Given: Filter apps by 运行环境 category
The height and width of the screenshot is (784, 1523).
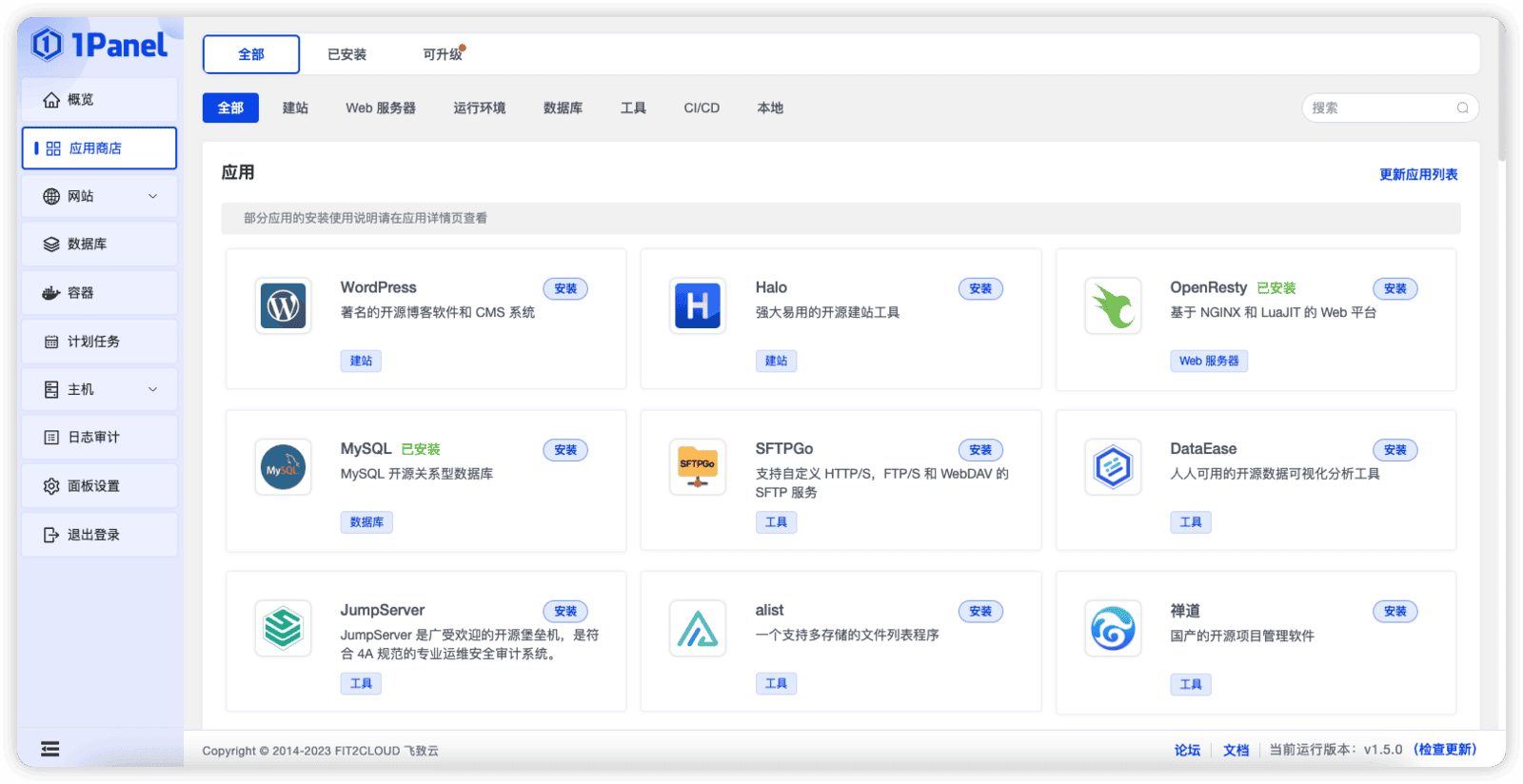Looking at the screenshot, I should 479,108.
